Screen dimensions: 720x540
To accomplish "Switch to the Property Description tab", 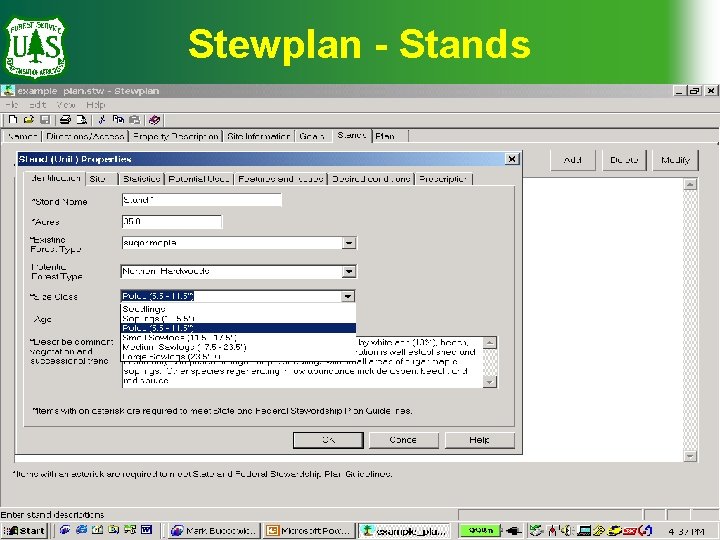I will [175, 136].
